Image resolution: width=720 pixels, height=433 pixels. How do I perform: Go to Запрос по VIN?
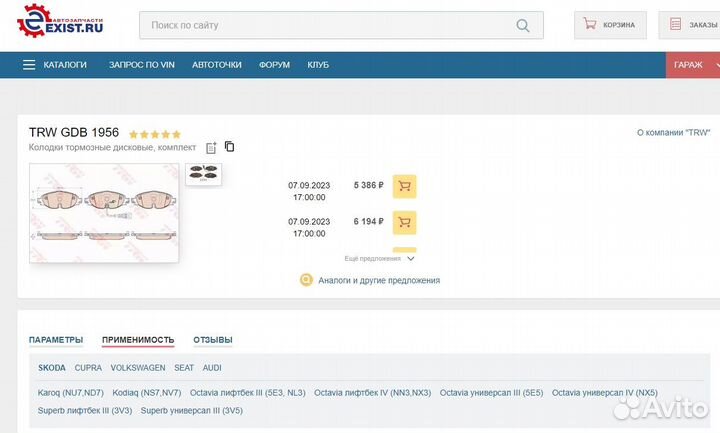click(x=141, y=65)
